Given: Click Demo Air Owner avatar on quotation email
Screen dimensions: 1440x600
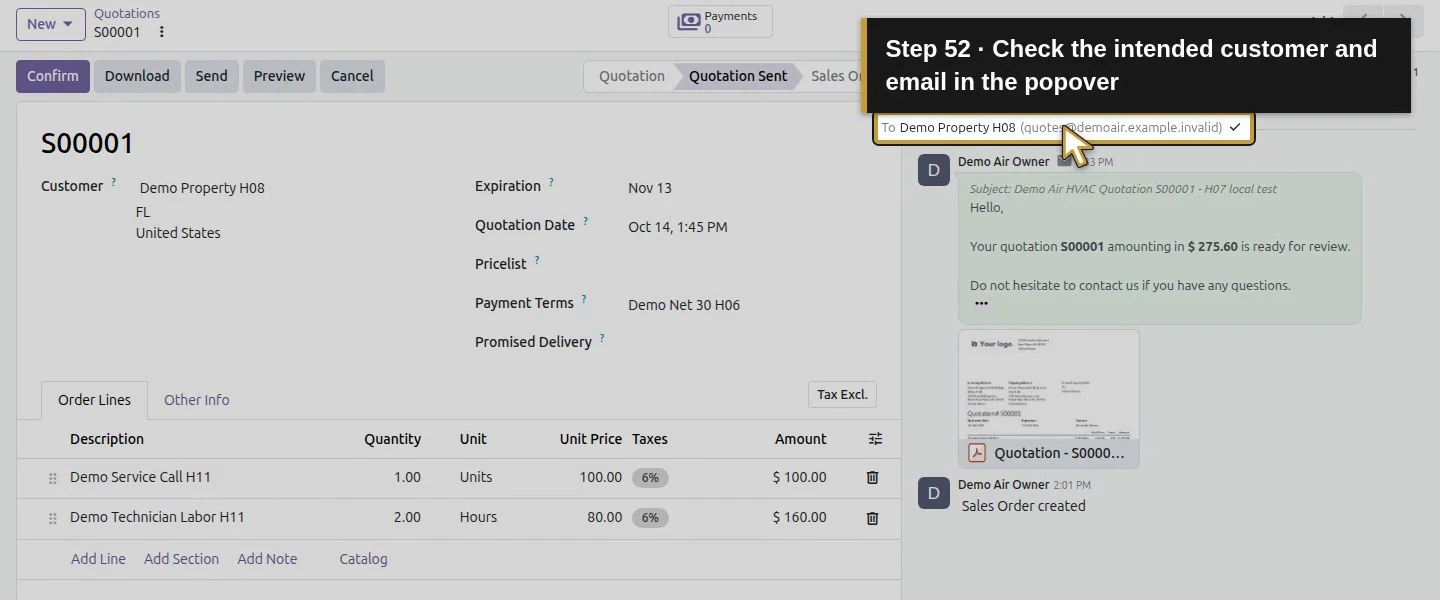Looking at the screenshot, I should 933,170.
